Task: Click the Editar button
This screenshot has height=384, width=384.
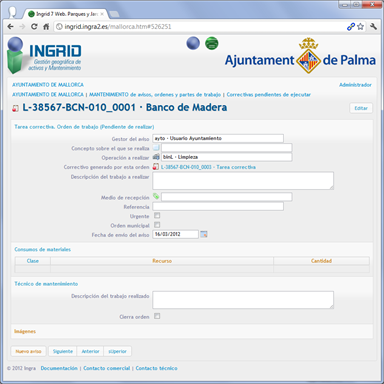Action: (361, 108)
